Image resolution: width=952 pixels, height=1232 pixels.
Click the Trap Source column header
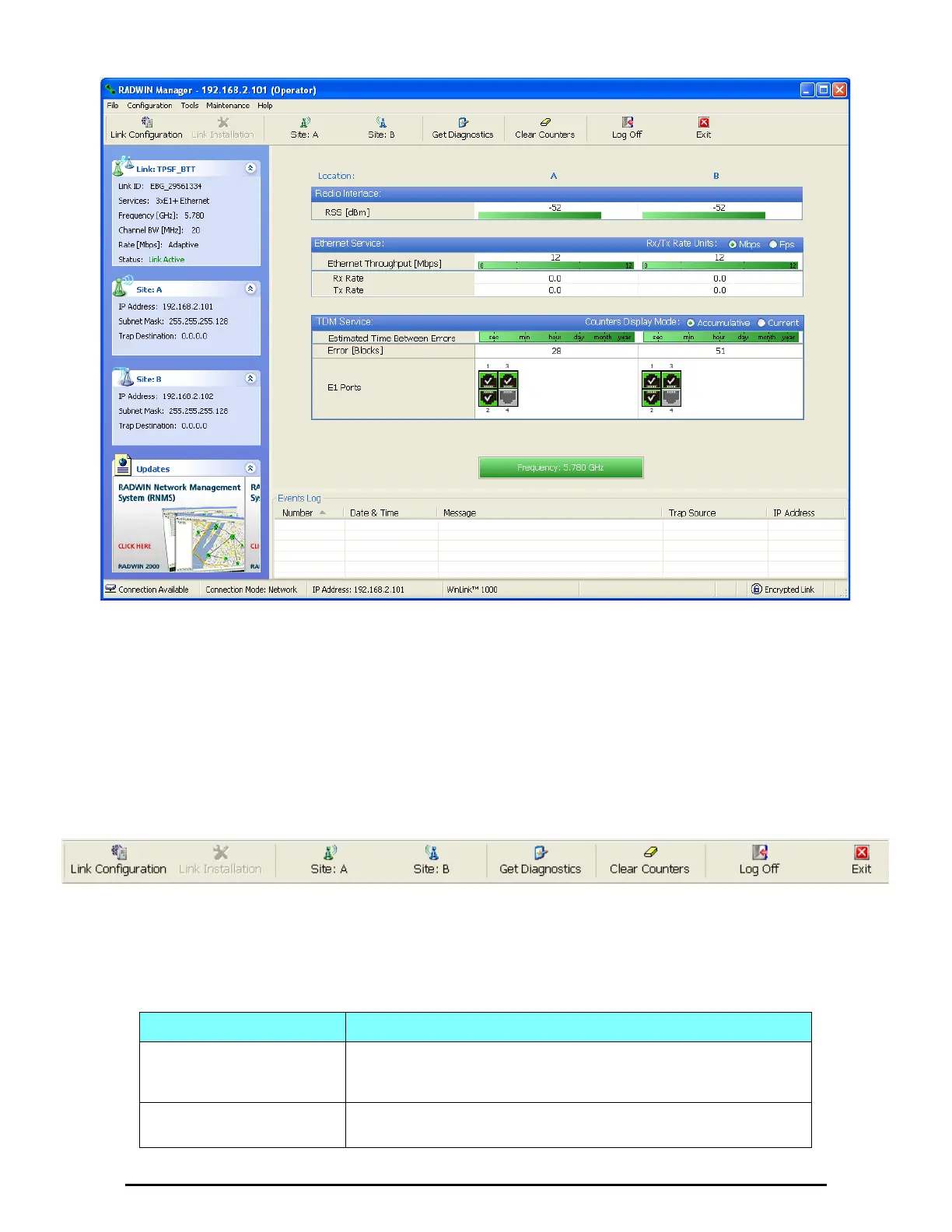[x=716, y=513]
